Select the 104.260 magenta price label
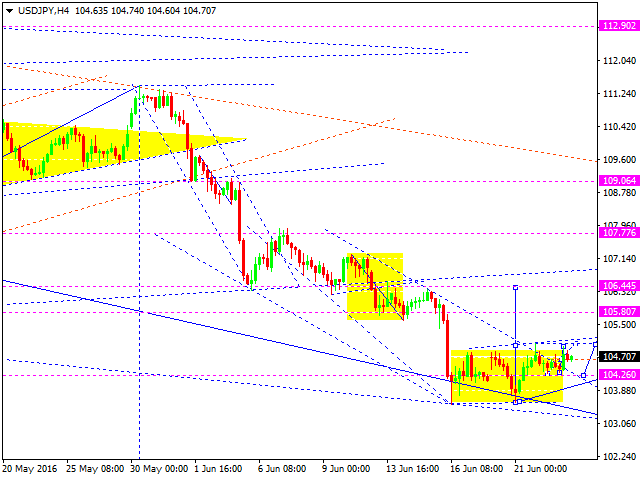Image resolution: width=640 pixels, height=480 pixels. (x=619, y=375)
